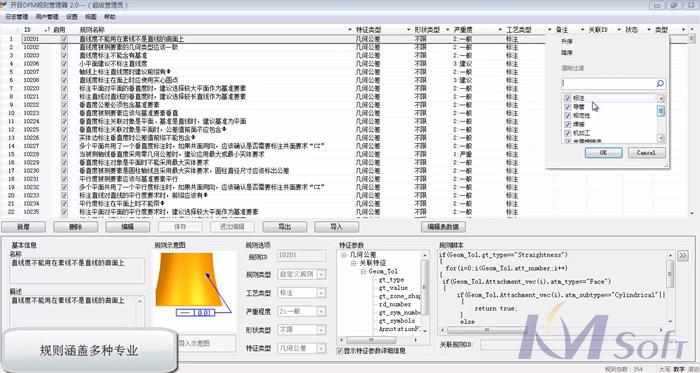Viewport: 700px width, 373px height.
Task: Select row with ID 10228
Action: click(348, 154)
